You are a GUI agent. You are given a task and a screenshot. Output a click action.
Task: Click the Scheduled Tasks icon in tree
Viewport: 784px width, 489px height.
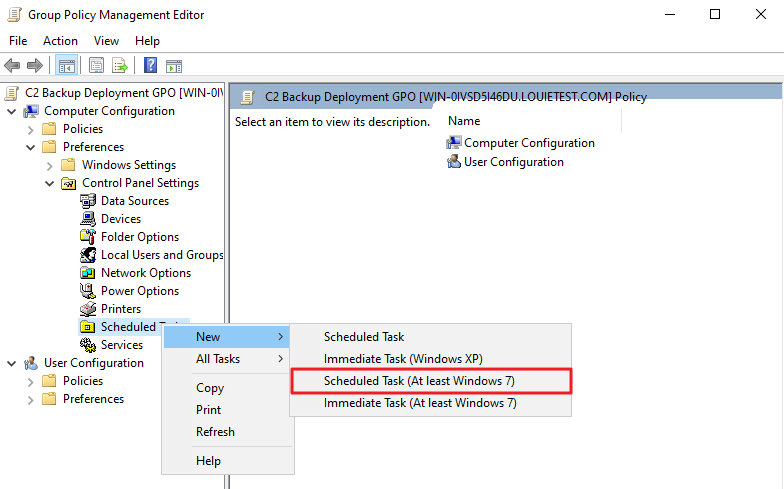(x=88, y=327)
